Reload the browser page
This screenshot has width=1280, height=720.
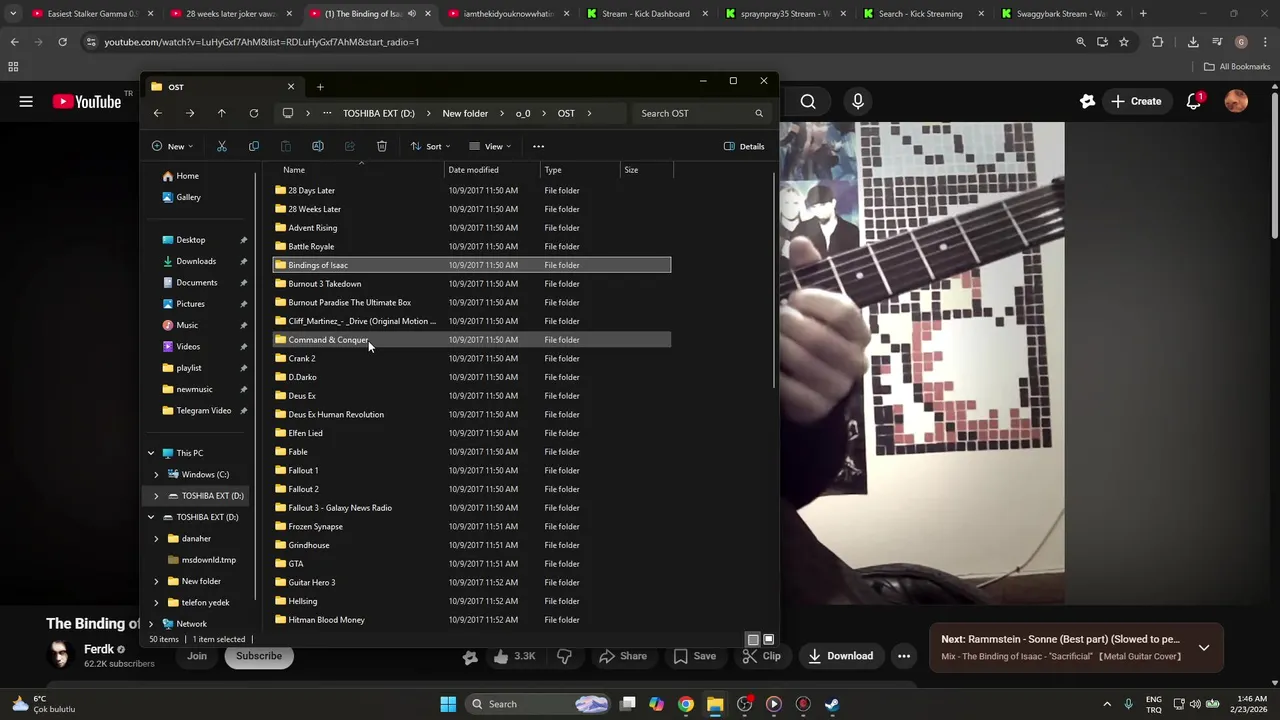pyautogui.click(x=62, y=42)
